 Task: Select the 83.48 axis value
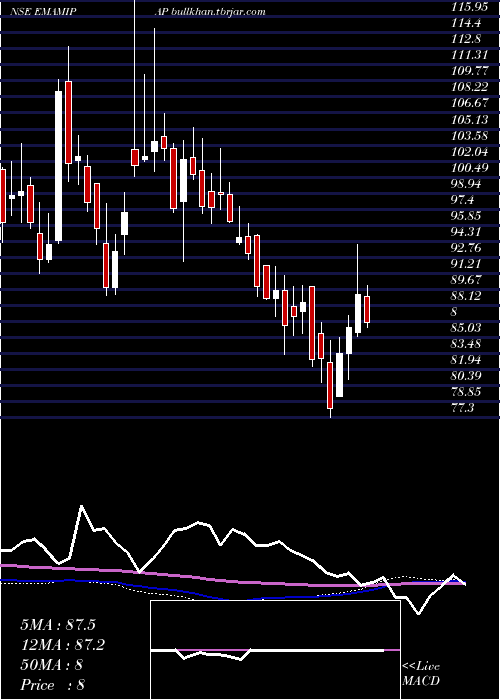pyautogui.click(x=467, y=344)
